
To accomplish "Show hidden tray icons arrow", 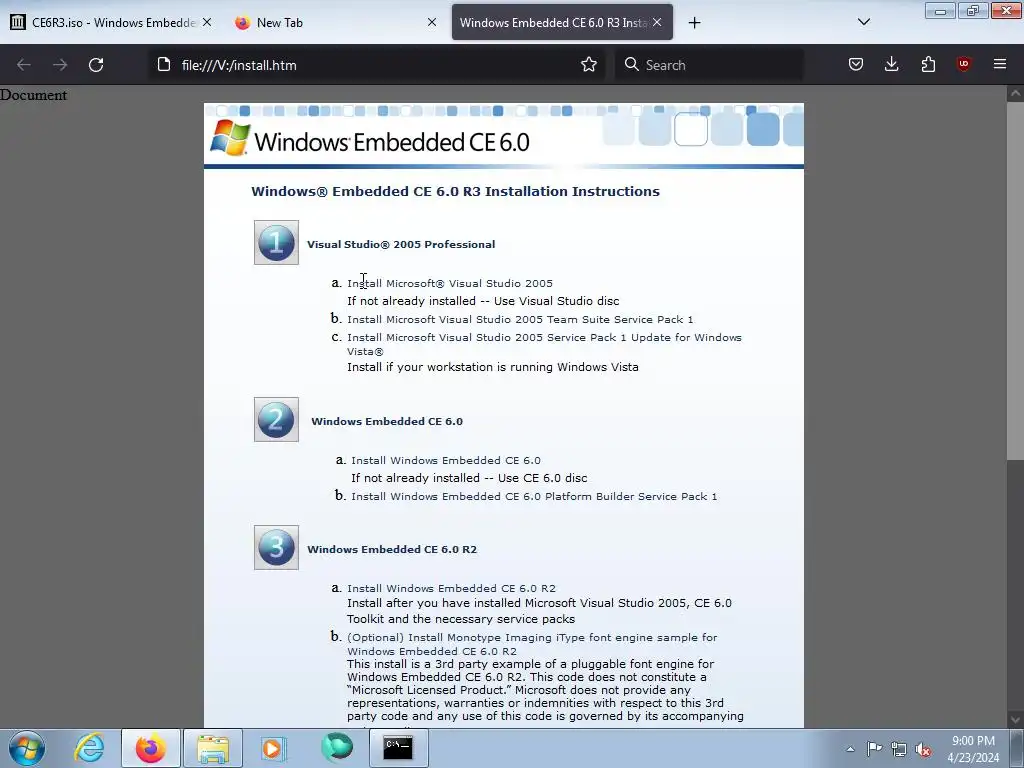I will [x=850, y=749].
